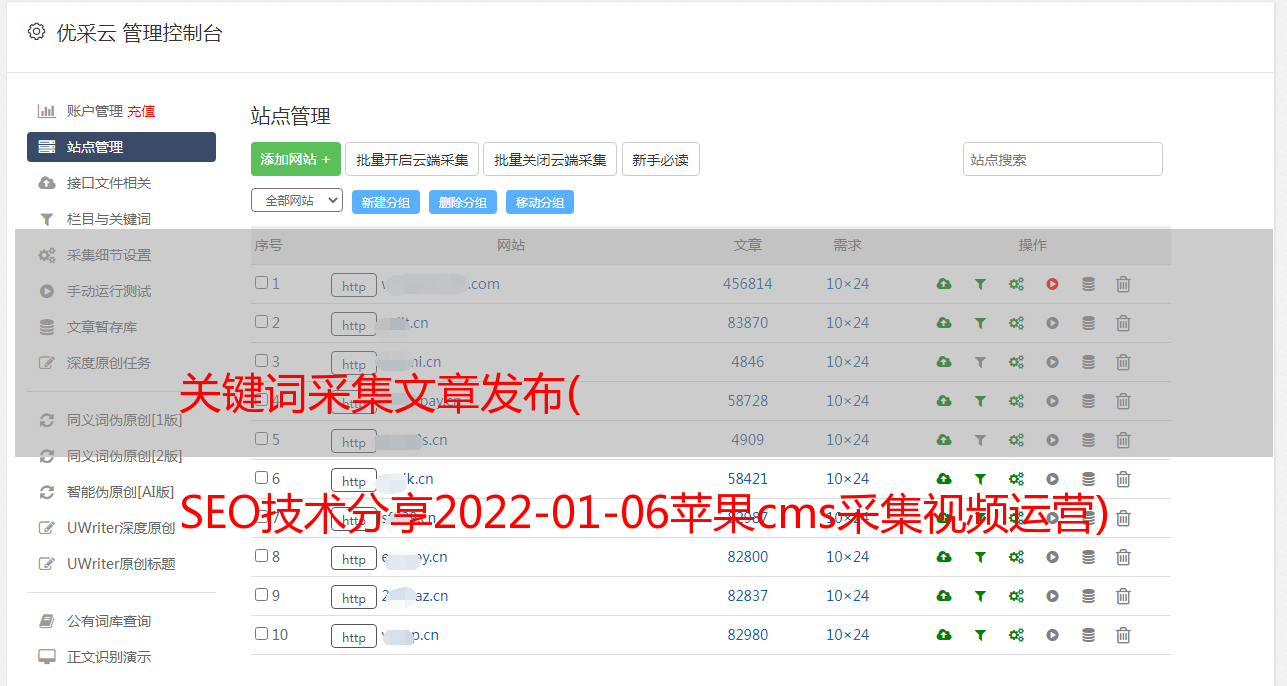Focus the 站点搜索 search field

[x=1062, y=159]
